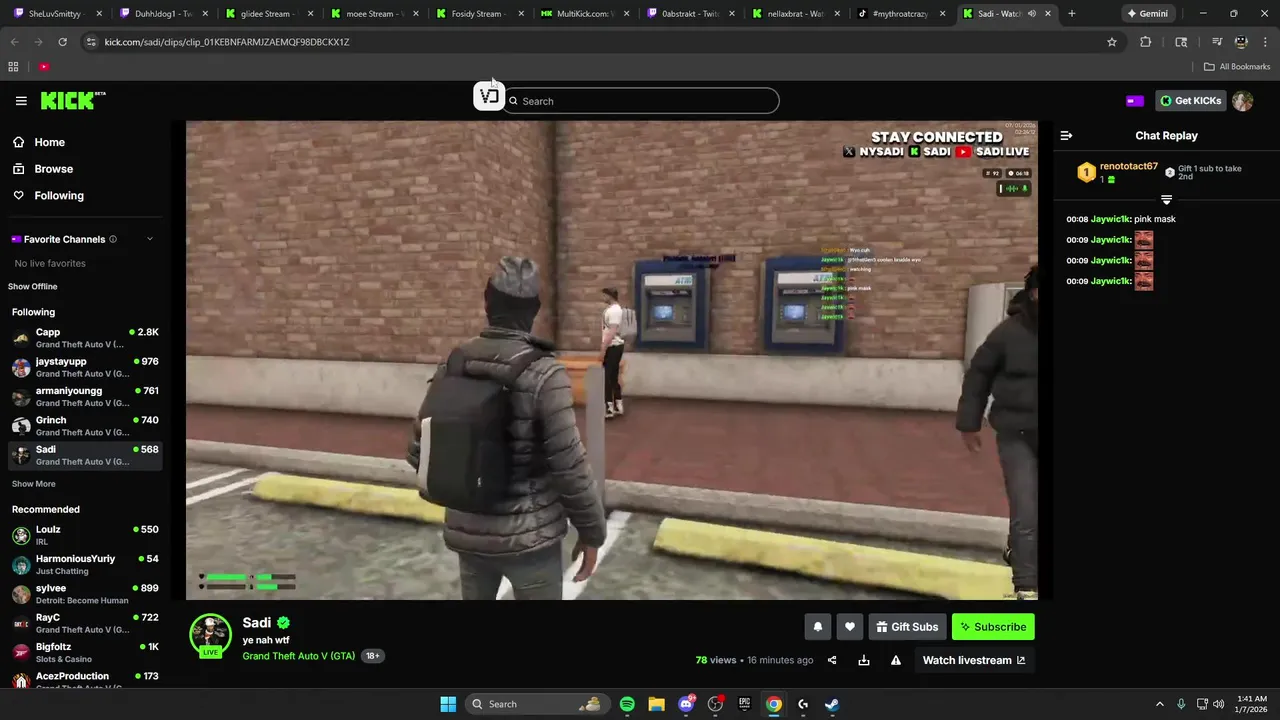Open a new browser tab
Image resolution: width=1280 pixels, height=720 pixels.
[1072, 14]
